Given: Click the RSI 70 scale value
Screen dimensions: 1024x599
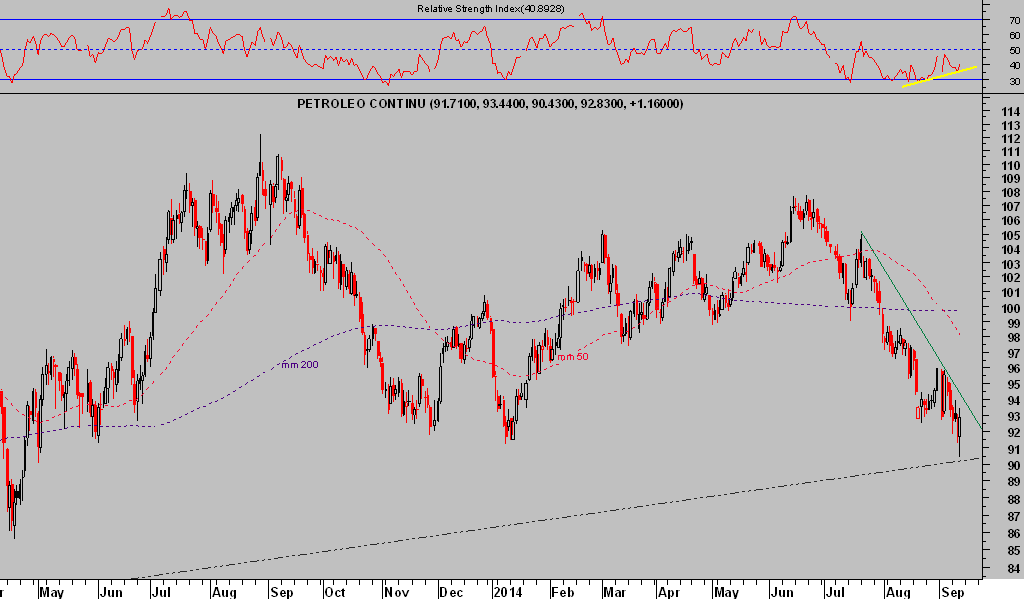Looking at the screenshot, I should point(1014,20).
